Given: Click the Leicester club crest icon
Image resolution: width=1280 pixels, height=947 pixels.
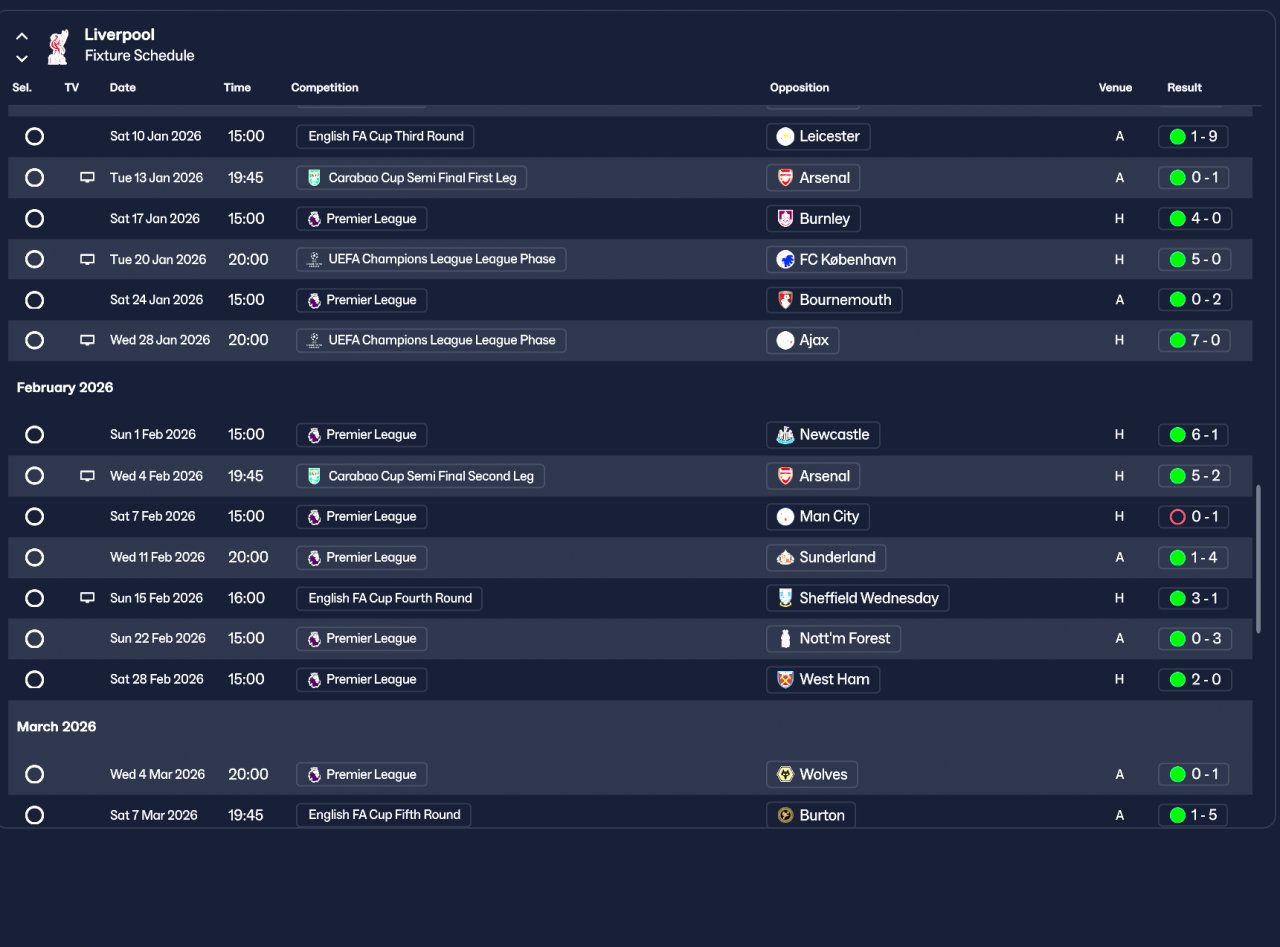Looking at the screenshot, I should coord(786,137).
